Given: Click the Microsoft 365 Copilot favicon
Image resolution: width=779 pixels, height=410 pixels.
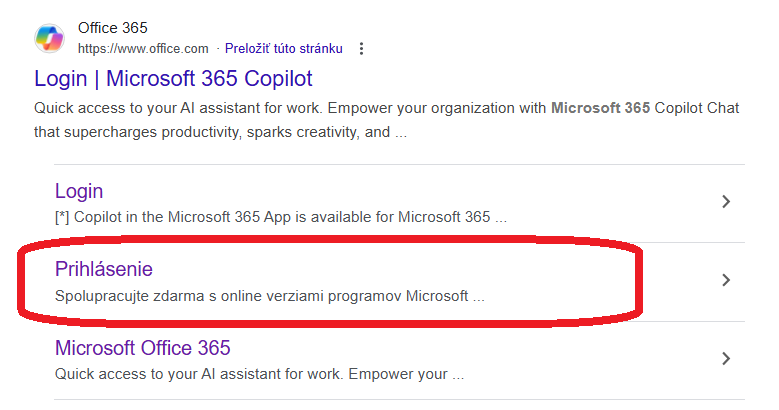Looking at the screenshot, I should pos(50,38).
